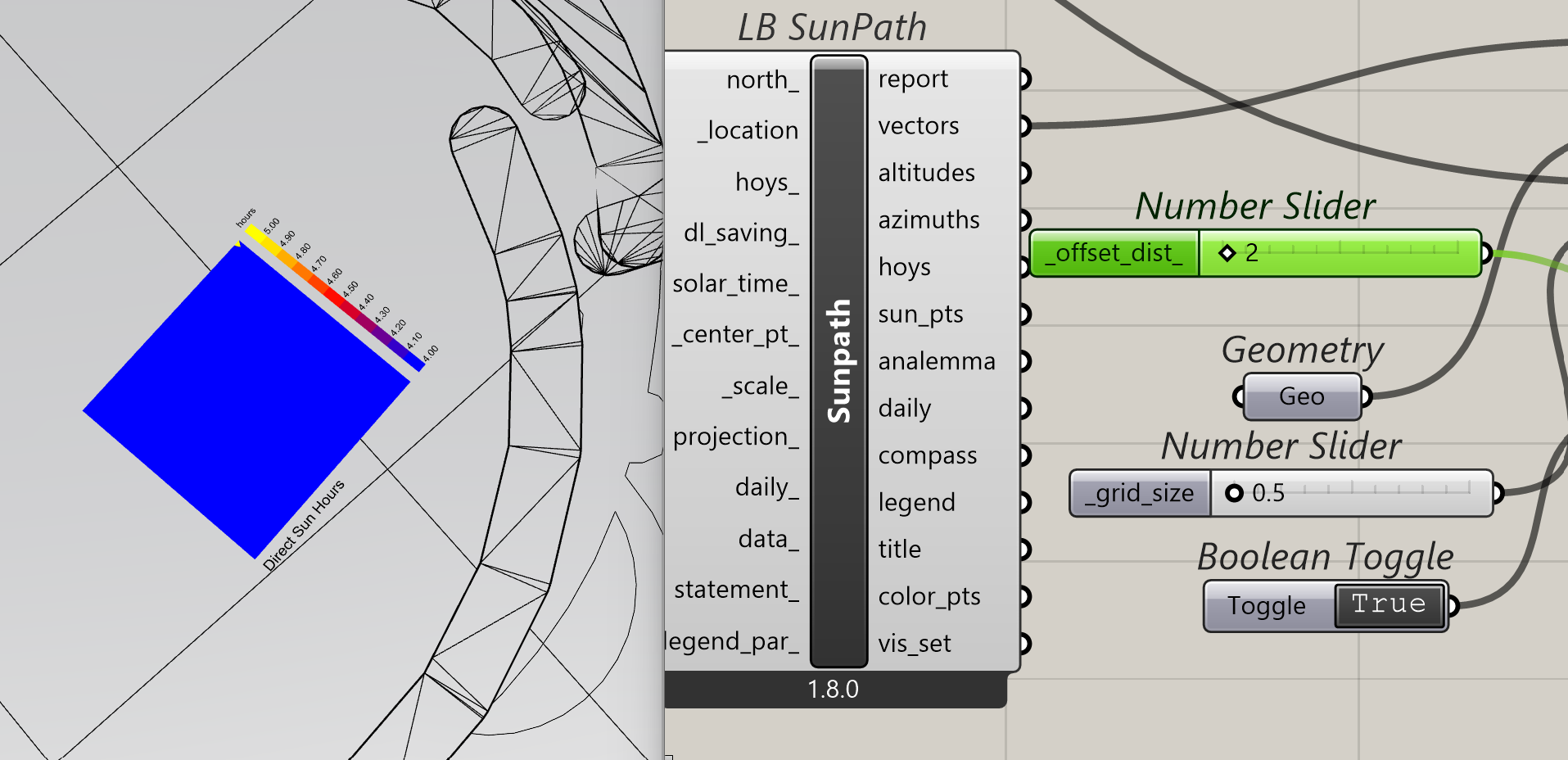
Task: Click the daily_ input parameter
Action: 766,488
